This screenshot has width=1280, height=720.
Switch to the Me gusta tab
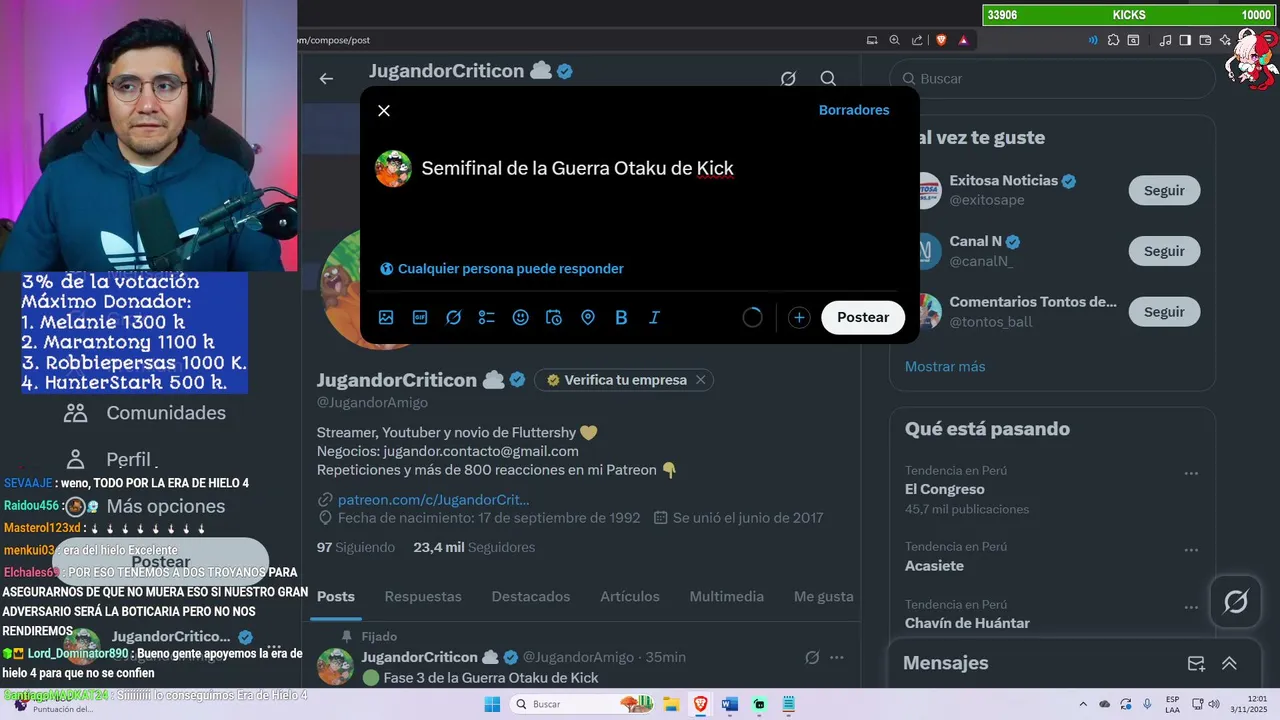tap(824, 596)
